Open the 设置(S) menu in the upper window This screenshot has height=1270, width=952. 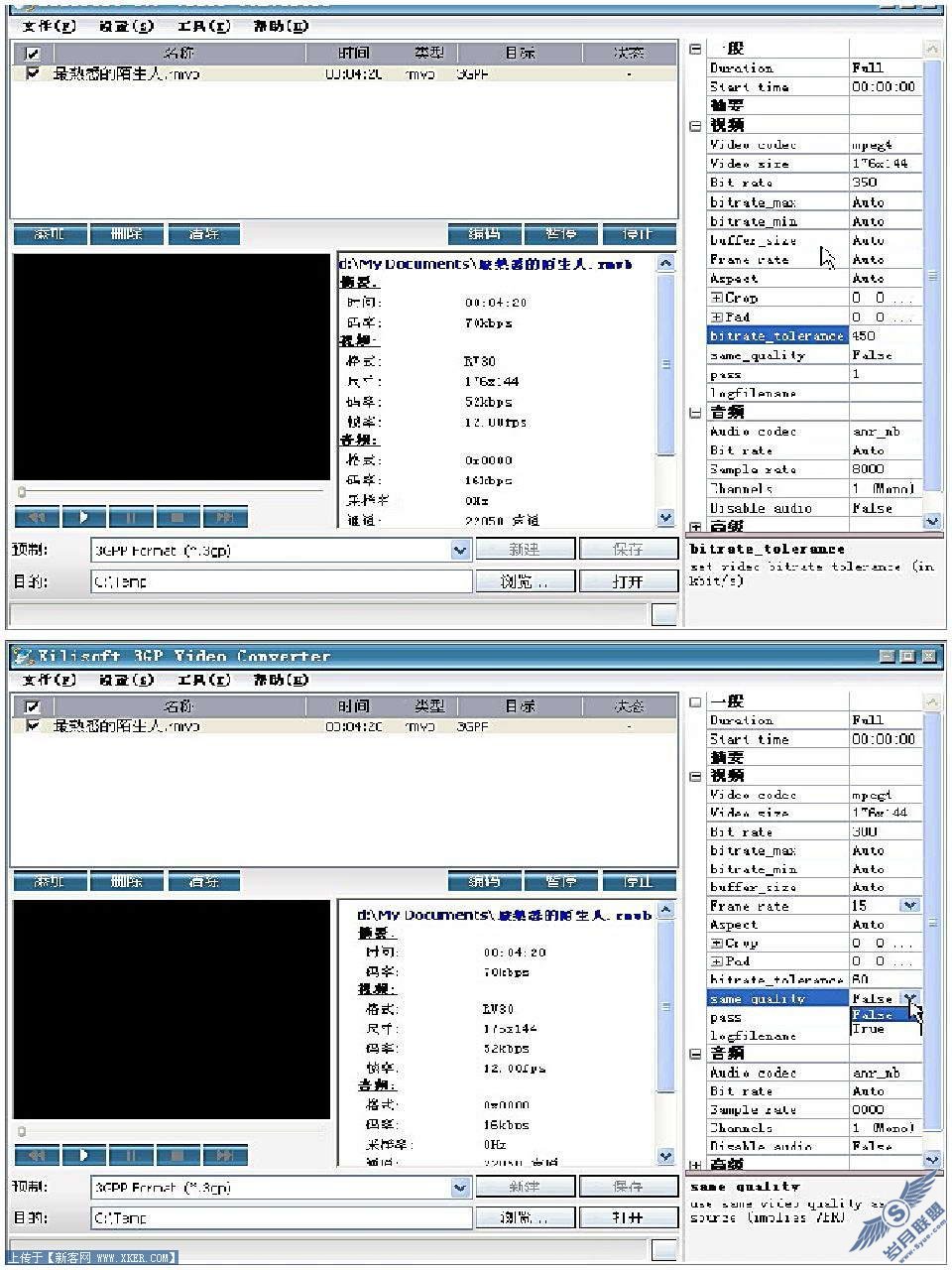[126, 27]
